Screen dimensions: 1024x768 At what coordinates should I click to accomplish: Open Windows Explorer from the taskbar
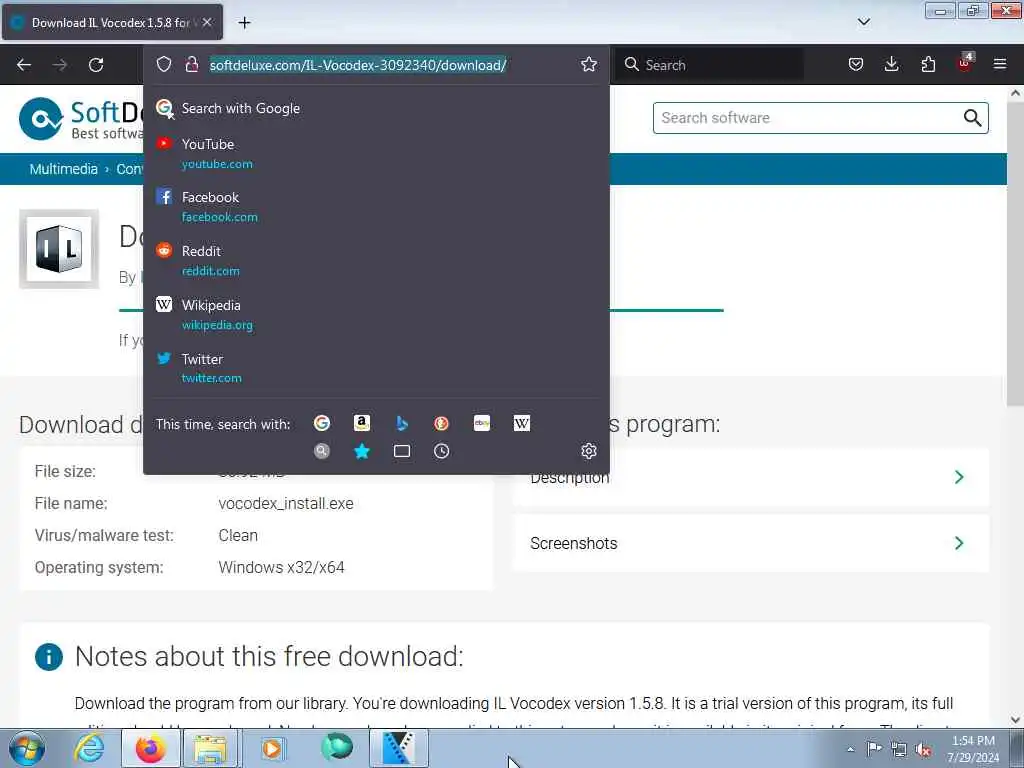[x=210, y=748]
